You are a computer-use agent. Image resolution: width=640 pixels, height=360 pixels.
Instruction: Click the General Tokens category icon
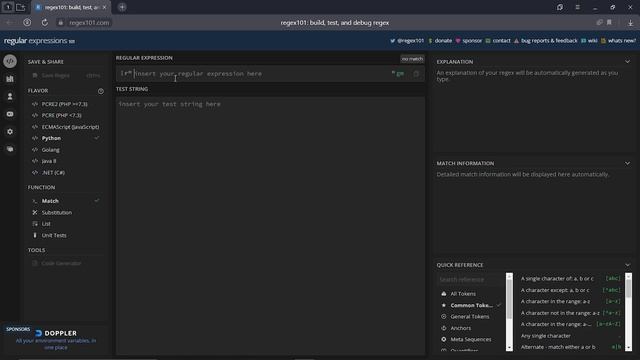click(444, 316)
